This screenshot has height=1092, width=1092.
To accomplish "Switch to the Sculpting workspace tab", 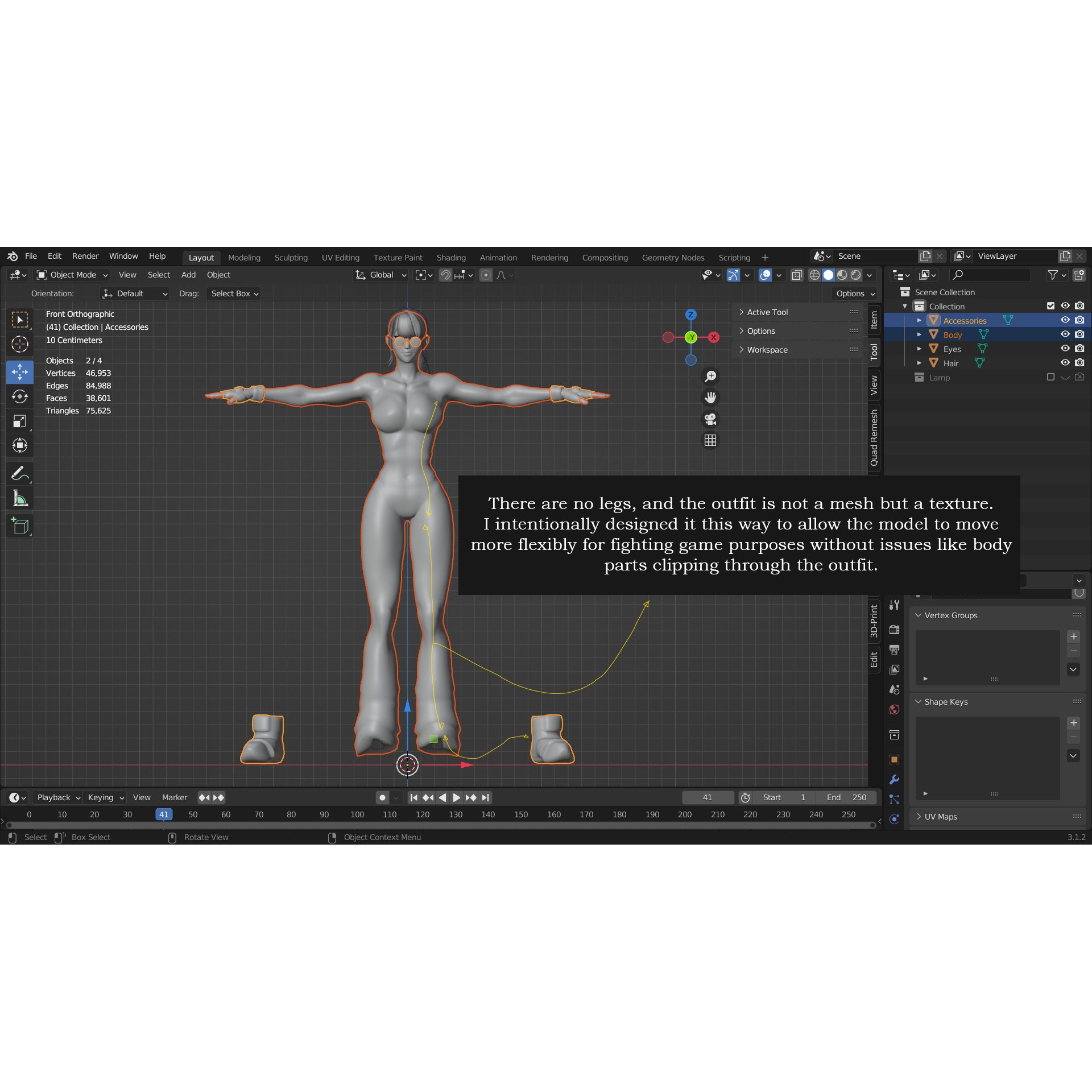I will tap(291, 258).
